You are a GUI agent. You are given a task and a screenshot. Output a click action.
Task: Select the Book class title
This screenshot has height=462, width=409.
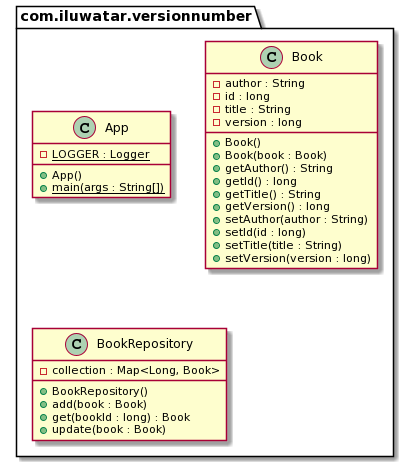tap(307, 57)
